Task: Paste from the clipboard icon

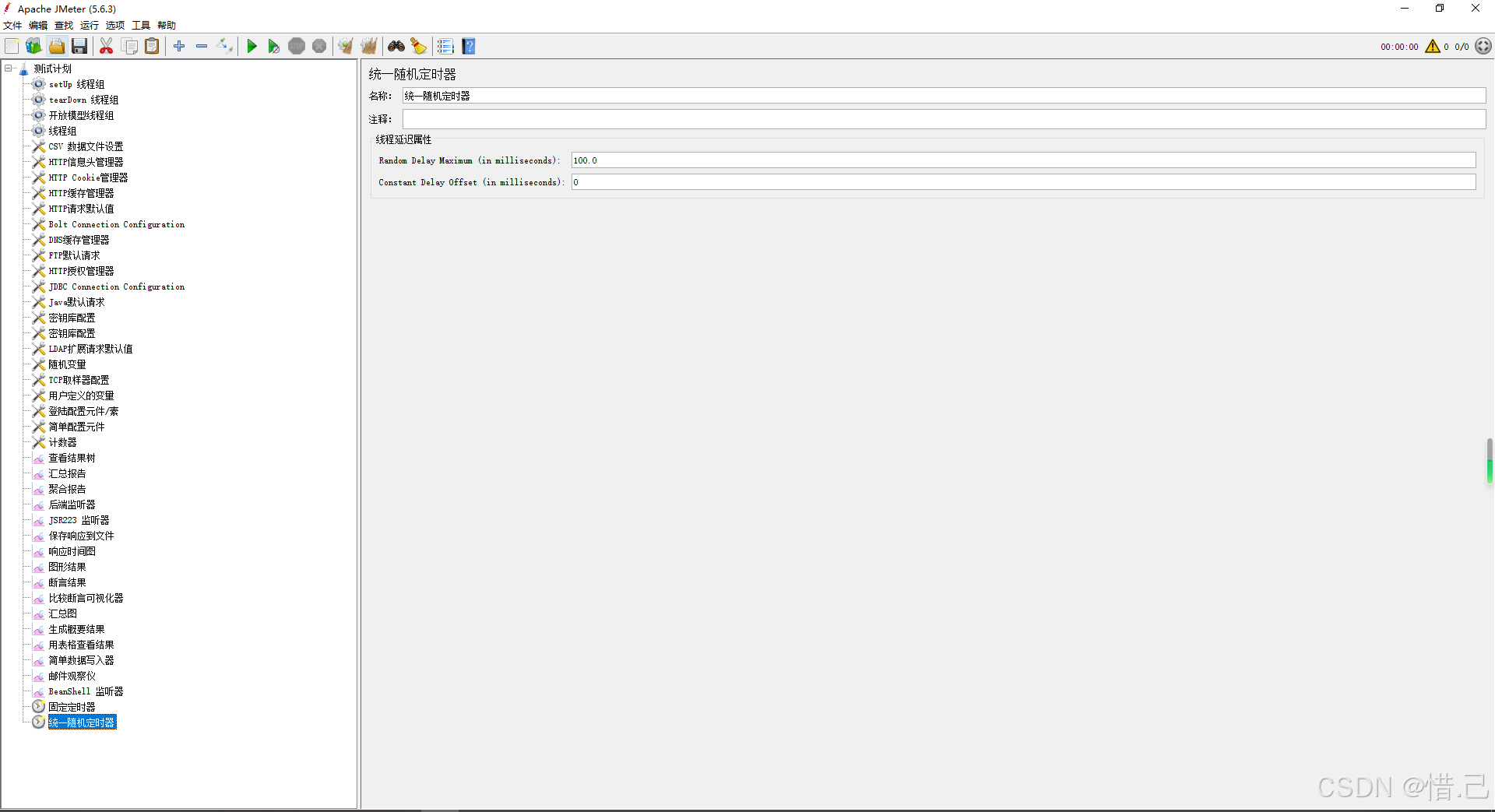Action: (153, 47)
